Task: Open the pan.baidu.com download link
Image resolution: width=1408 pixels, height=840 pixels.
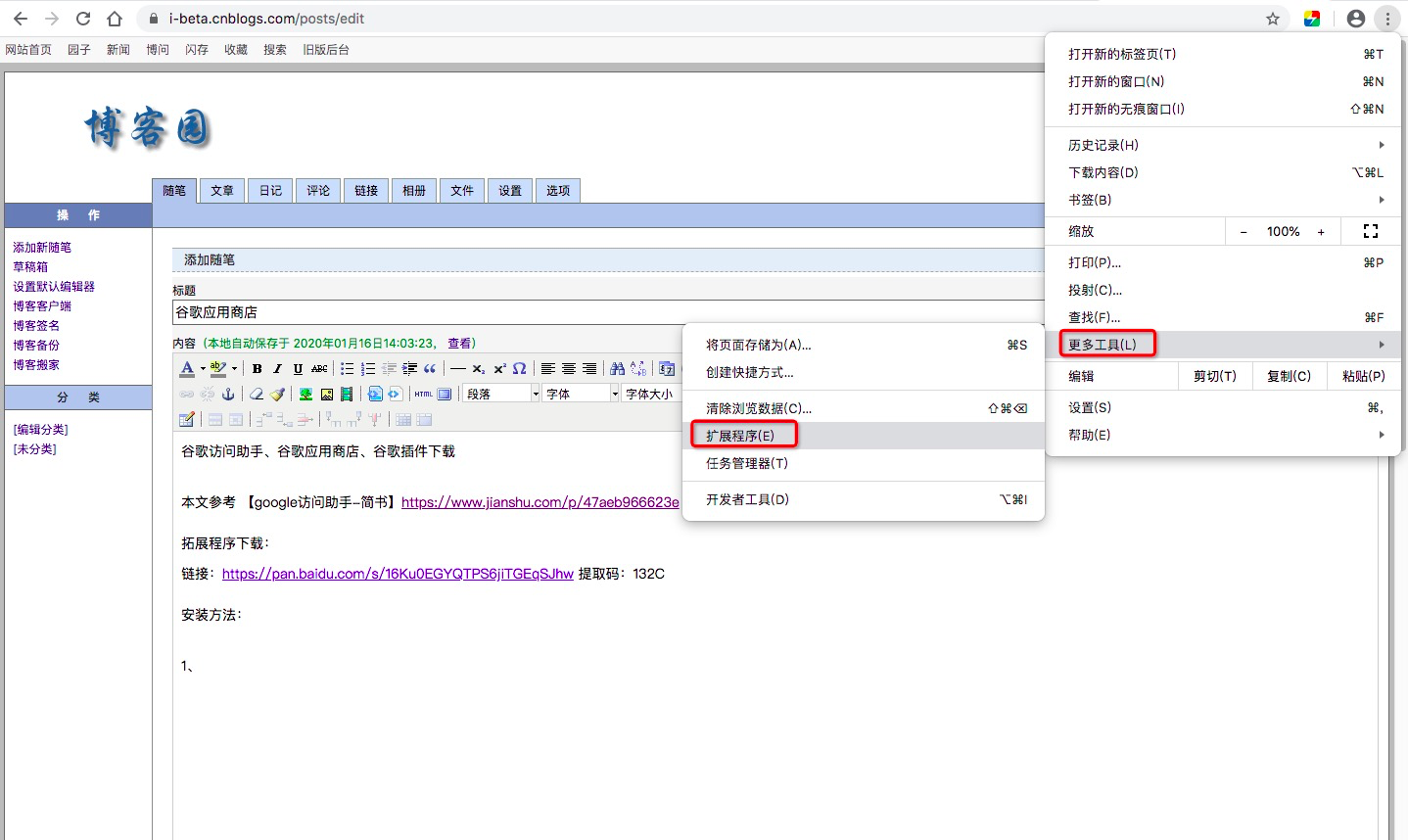Action: pos(398,574)
